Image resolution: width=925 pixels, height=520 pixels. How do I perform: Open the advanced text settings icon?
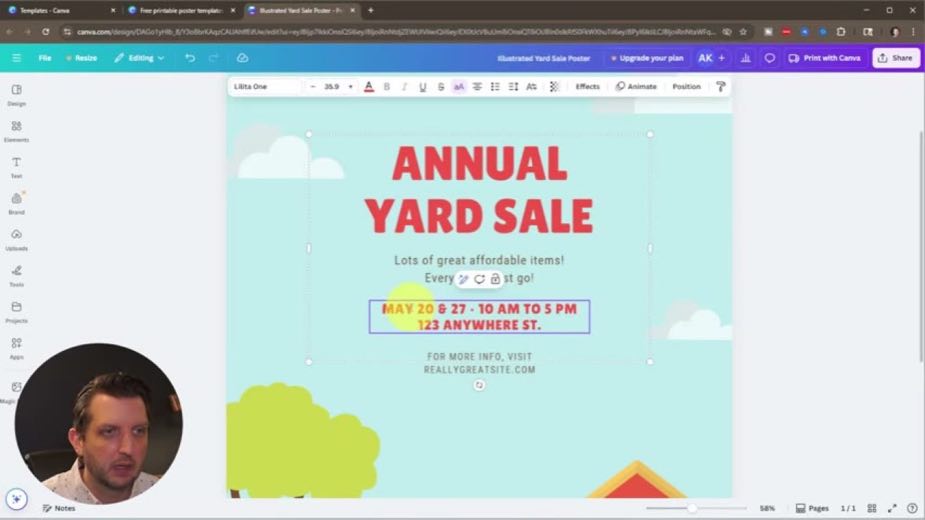532,87
